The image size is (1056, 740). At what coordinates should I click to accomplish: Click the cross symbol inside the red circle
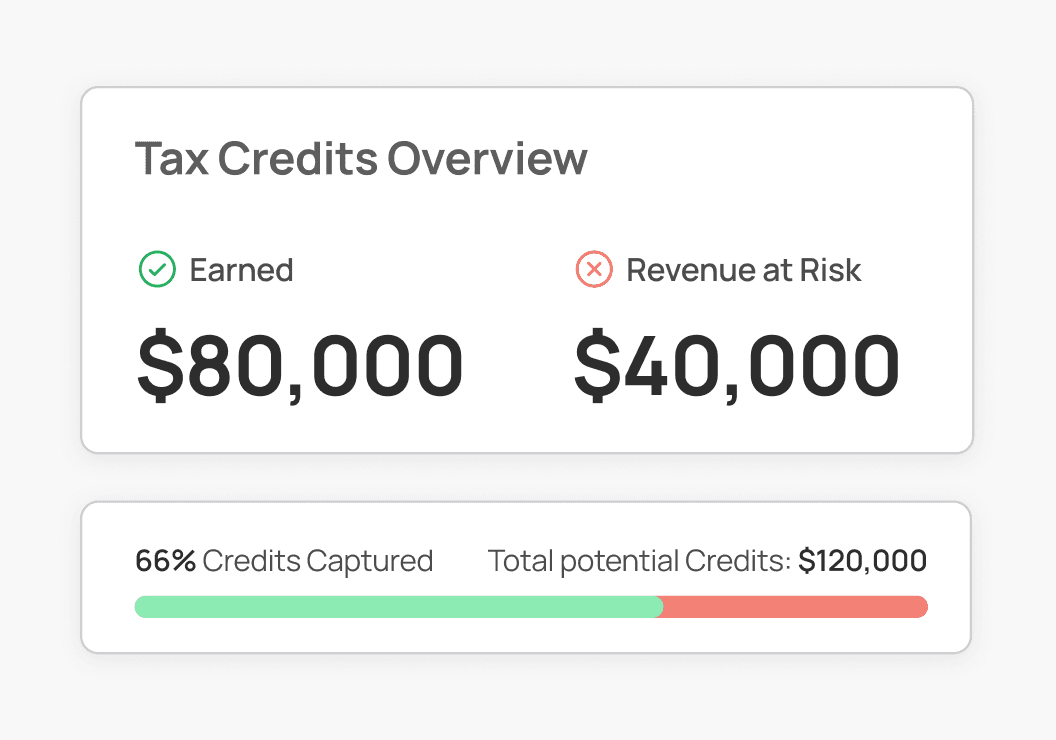[592, 269]
